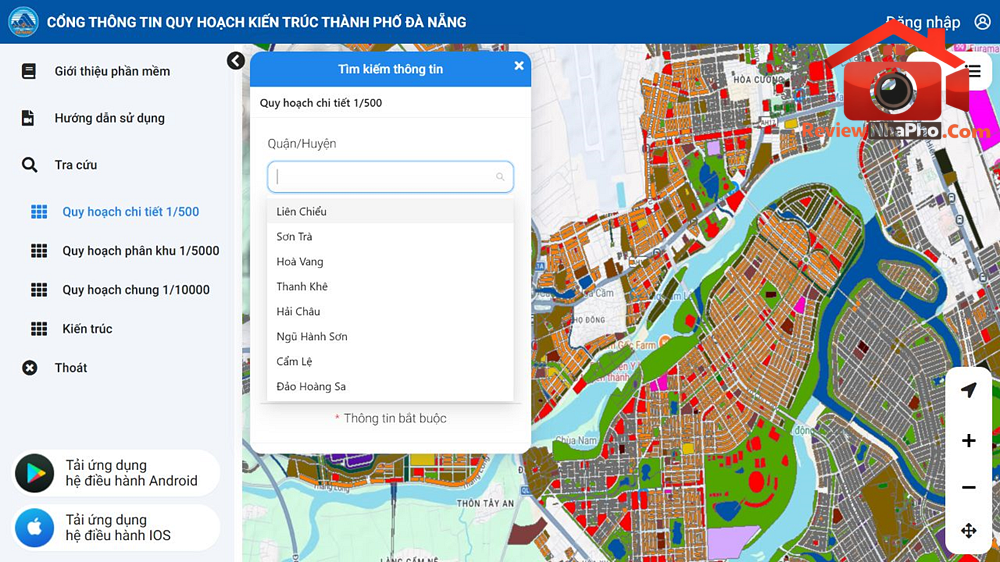The height and width of the screenshot is (562, 1000).
Task: Select Quy hoạch chung 1/10000
Action: pos(136,290)
